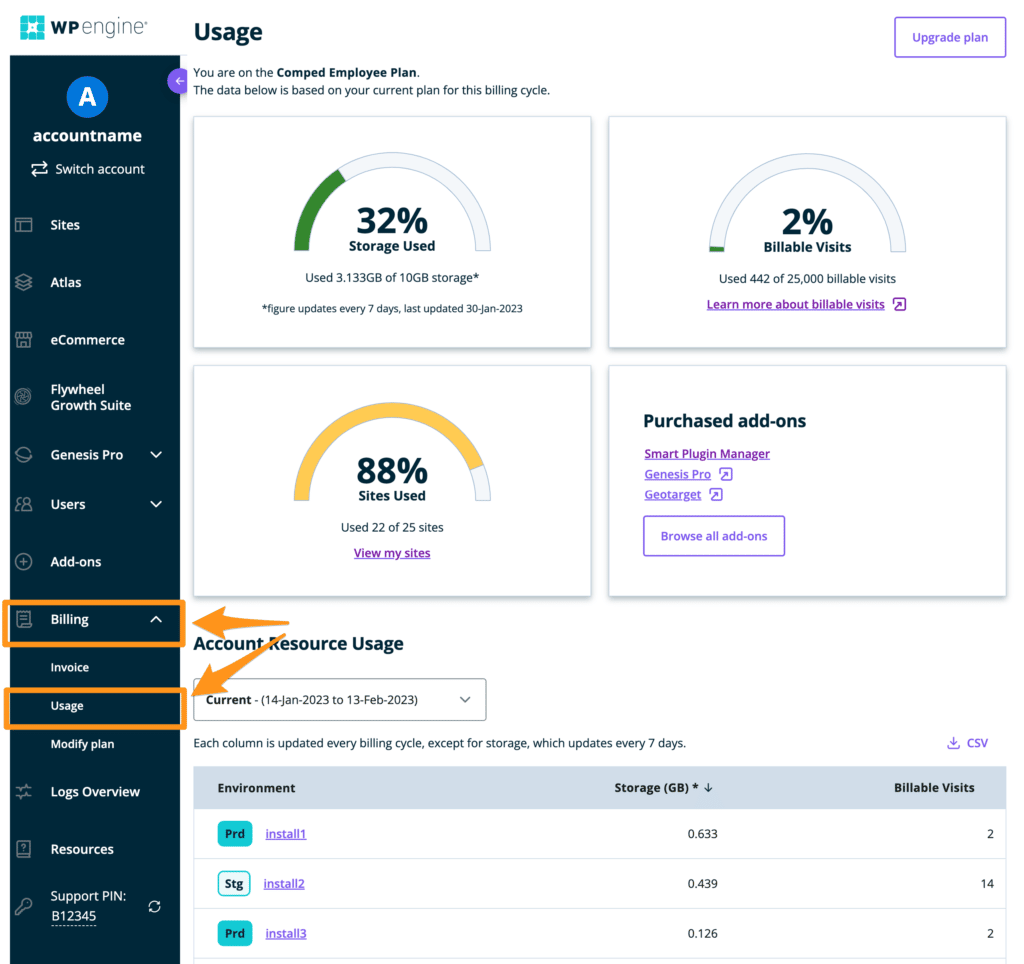Select Modify plan in Billing submenu
Image resolution: width=1024 pixels, height=964 pixels.
pyautogui.click(x=82, y=745)
